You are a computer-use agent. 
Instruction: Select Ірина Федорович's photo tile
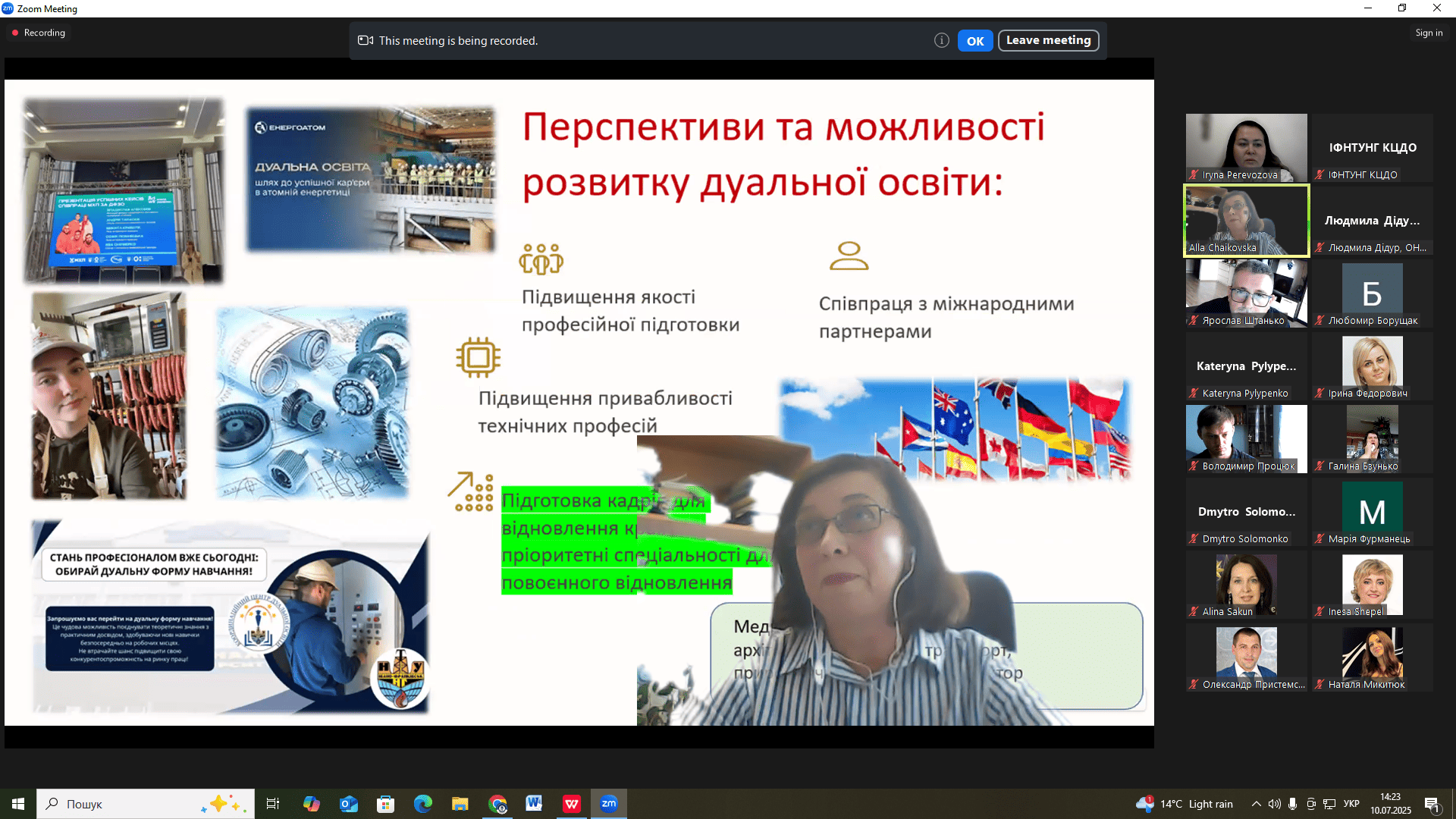click(x=1372, y=366)
